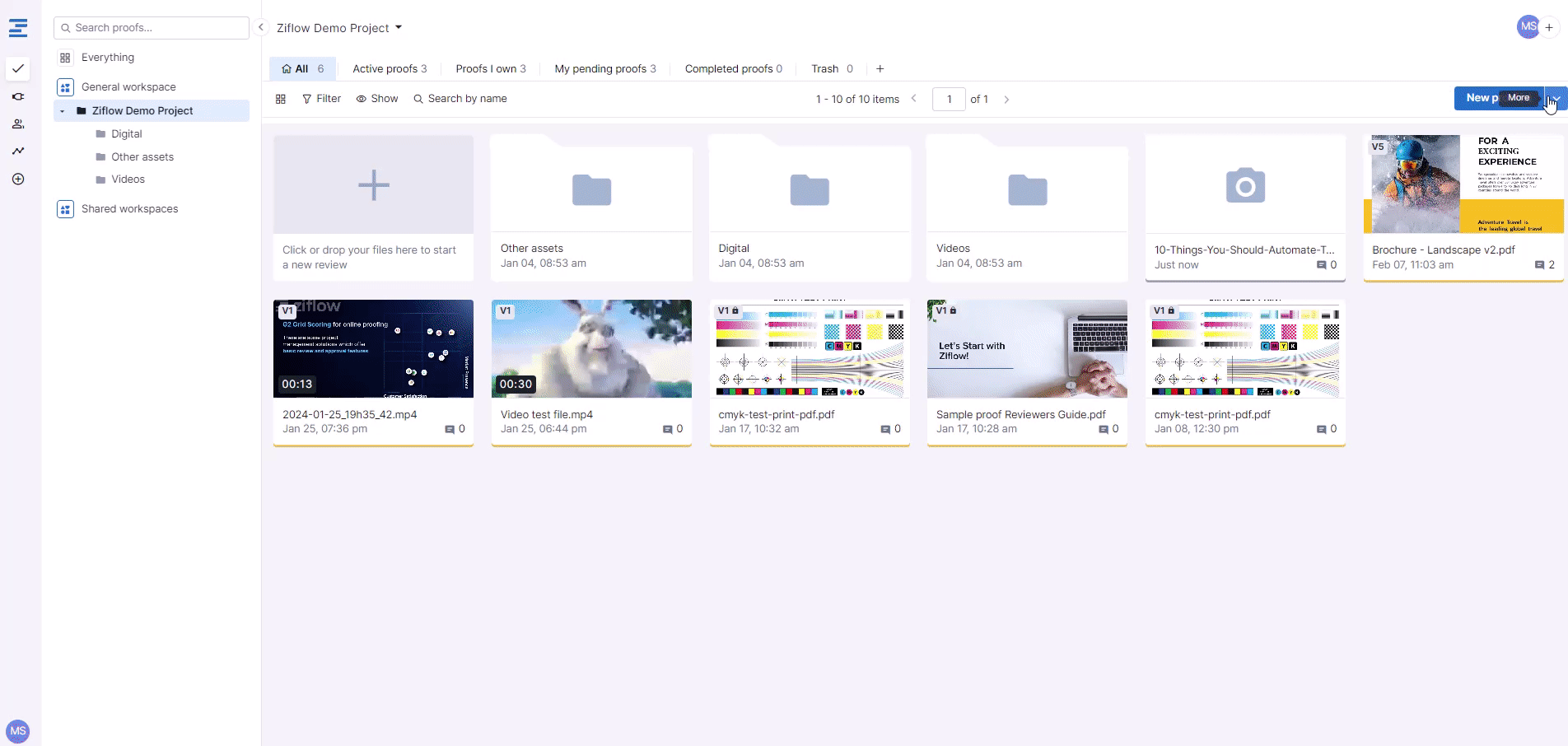This screenshot has width=1568, height=746.
Task: Click the proofs checkmark sidebar icon
Action: point(18,68)
